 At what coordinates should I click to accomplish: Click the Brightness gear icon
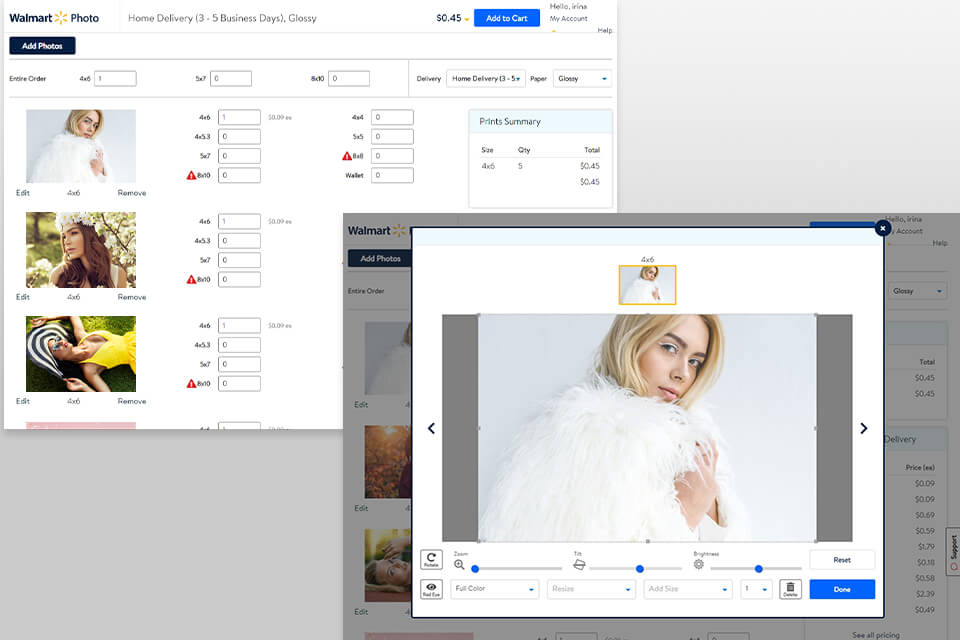(699, 564)
